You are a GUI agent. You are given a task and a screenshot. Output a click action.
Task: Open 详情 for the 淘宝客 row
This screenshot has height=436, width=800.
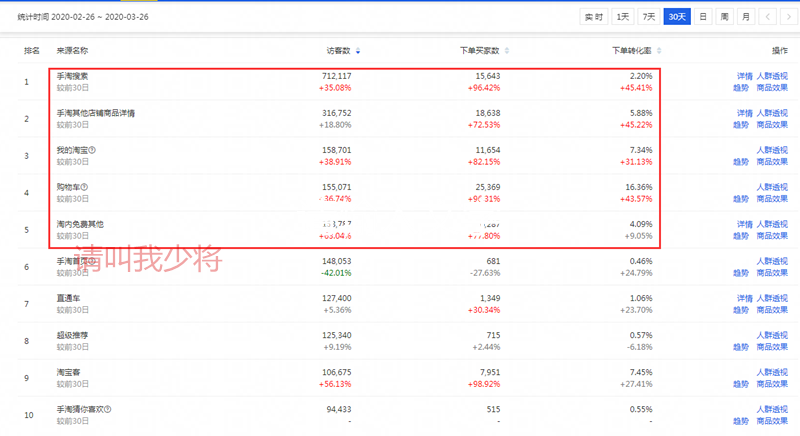tap(744, 372)
